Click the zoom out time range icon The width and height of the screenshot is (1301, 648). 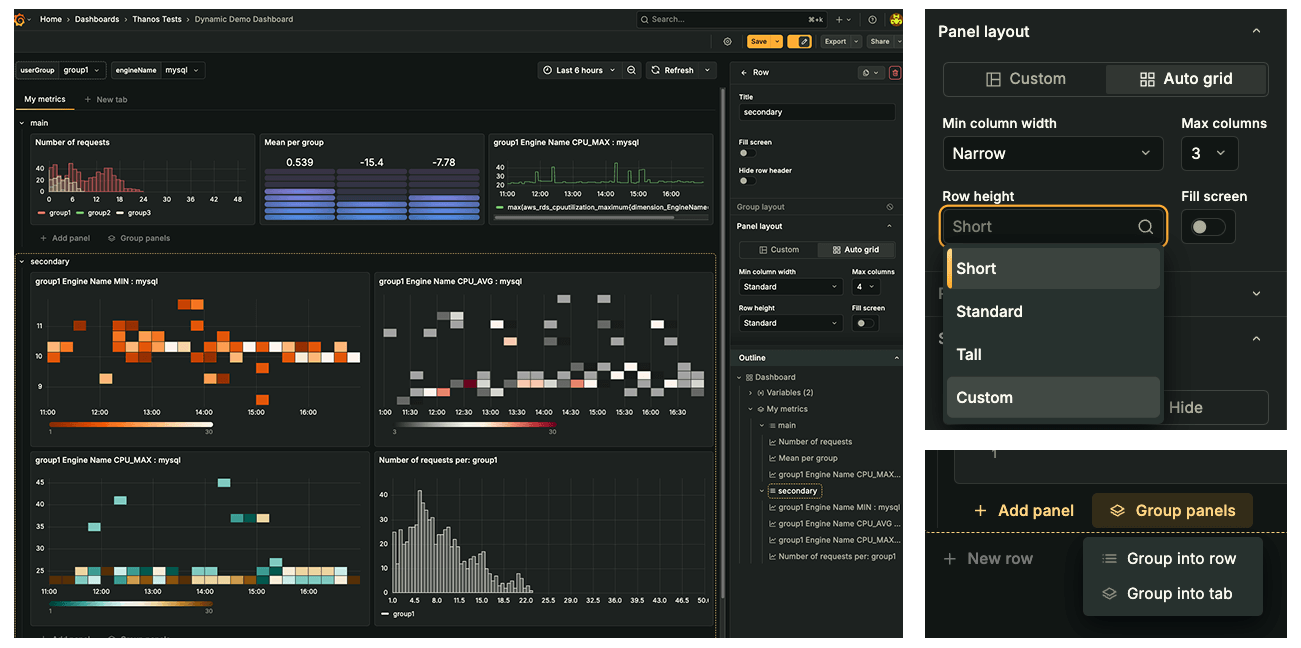click(x=632, y=70)
